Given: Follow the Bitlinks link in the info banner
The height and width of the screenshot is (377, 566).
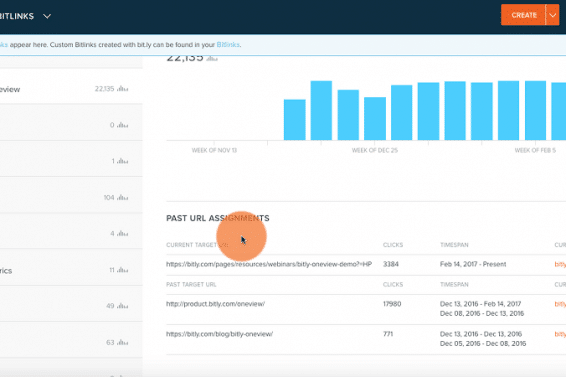Looking at the screenshot, I should coord(228,45).
